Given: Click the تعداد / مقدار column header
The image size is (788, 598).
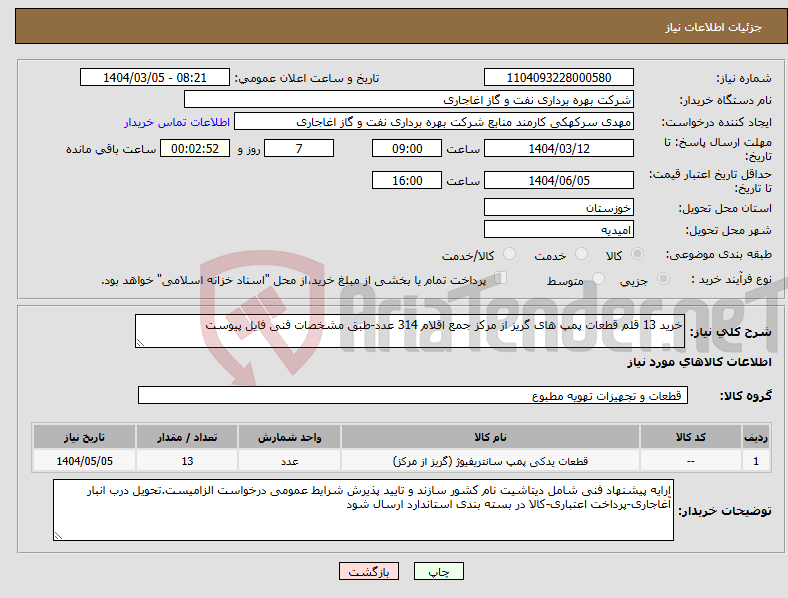Looking at the screenshot, I should [187, 437].
